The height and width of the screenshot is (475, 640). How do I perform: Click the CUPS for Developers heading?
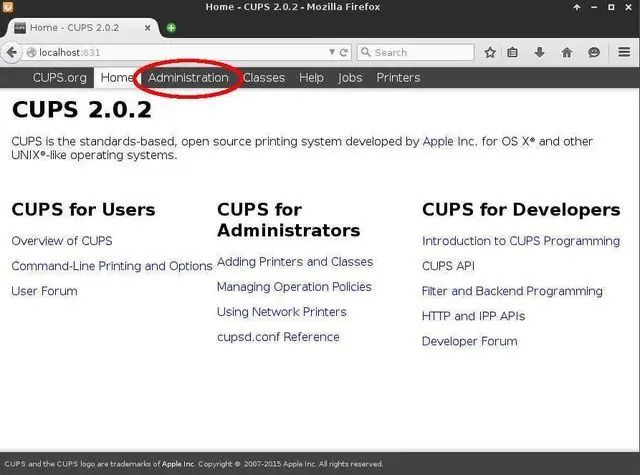click(x=521, y=209)
